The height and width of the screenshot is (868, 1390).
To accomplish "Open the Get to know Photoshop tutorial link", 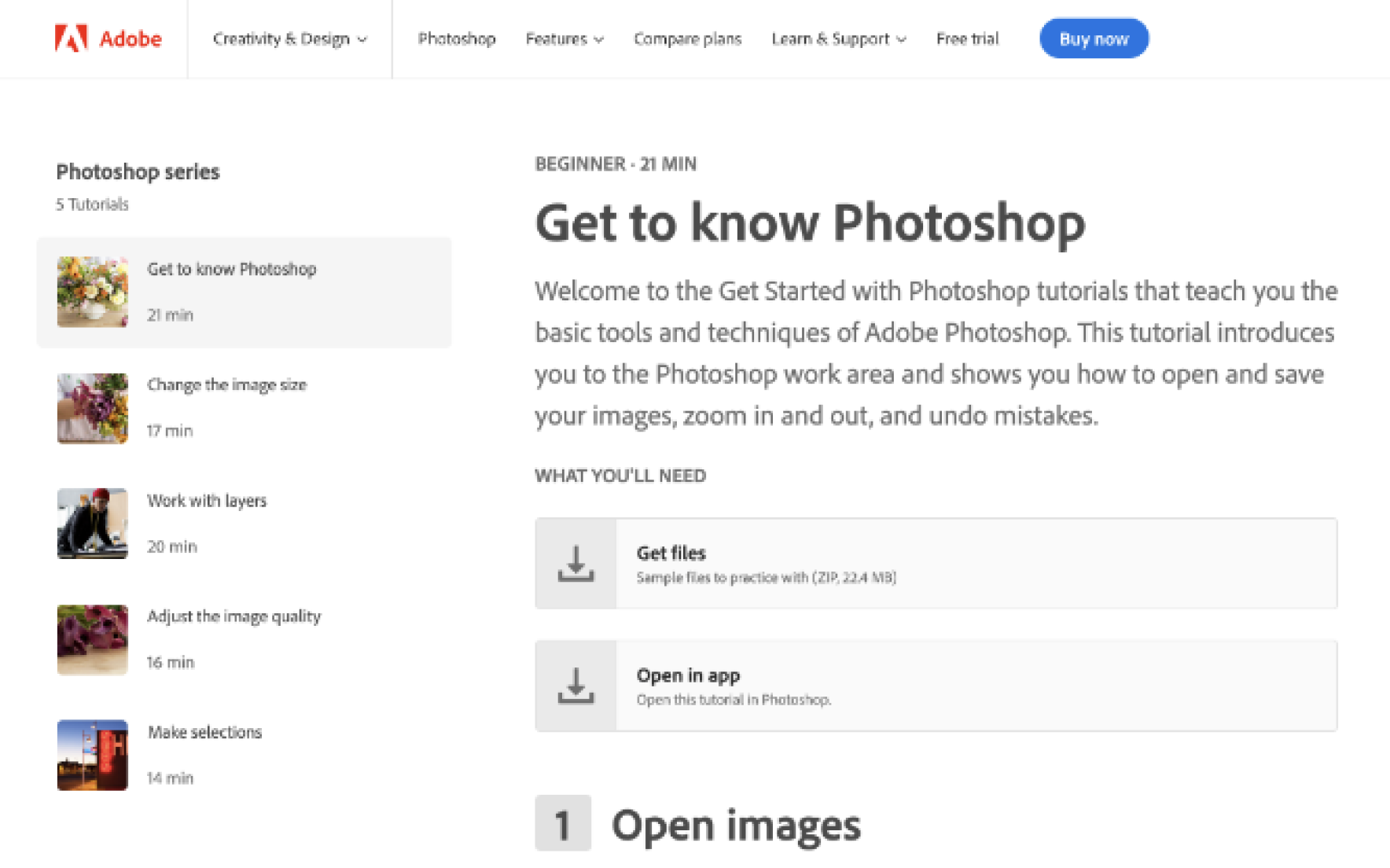I will point(232,269).
